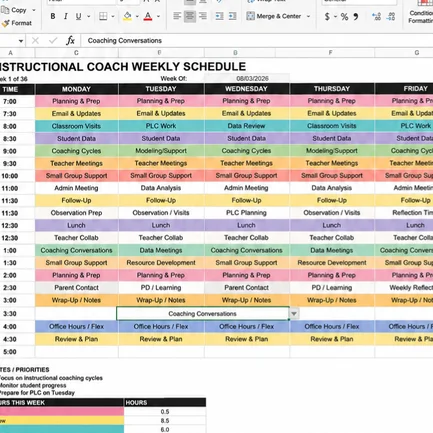Select Align Left icon

(x=177, y=16)
